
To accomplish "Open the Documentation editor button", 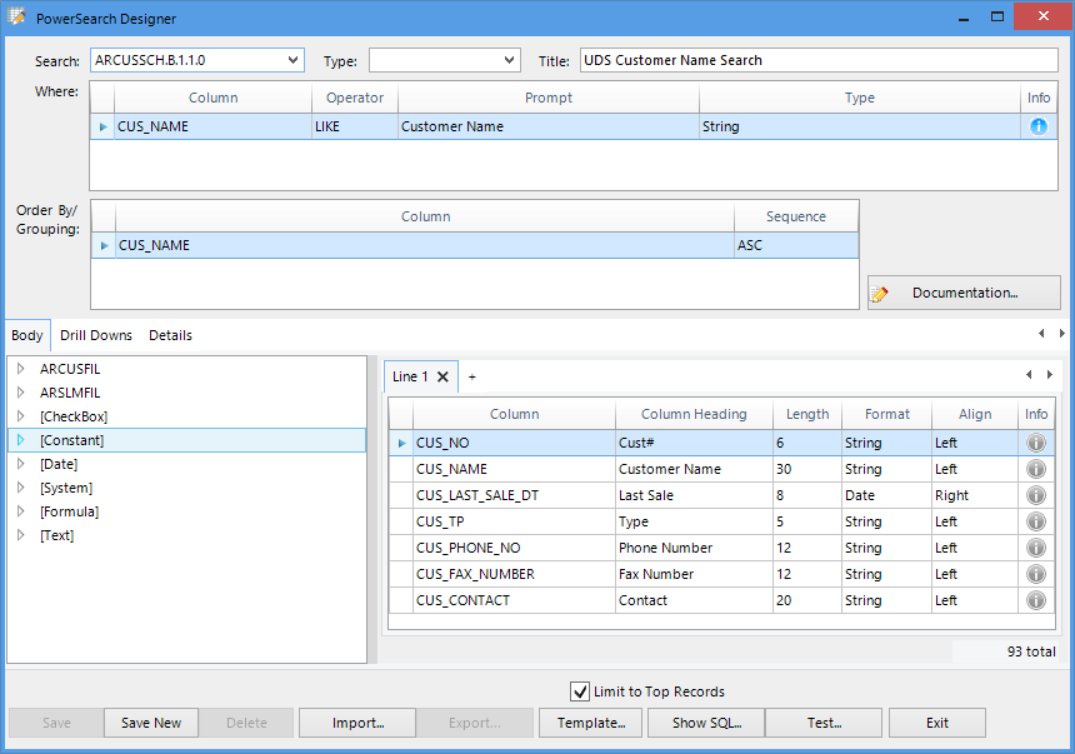I will click(x=963, y=293).
